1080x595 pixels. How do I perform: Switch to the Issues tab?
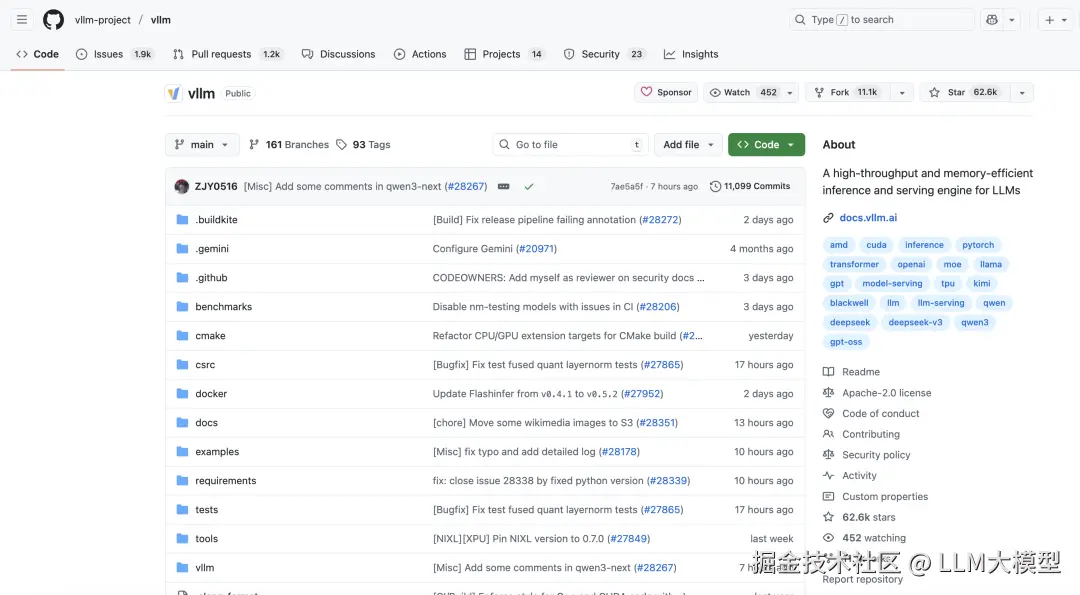114,54
